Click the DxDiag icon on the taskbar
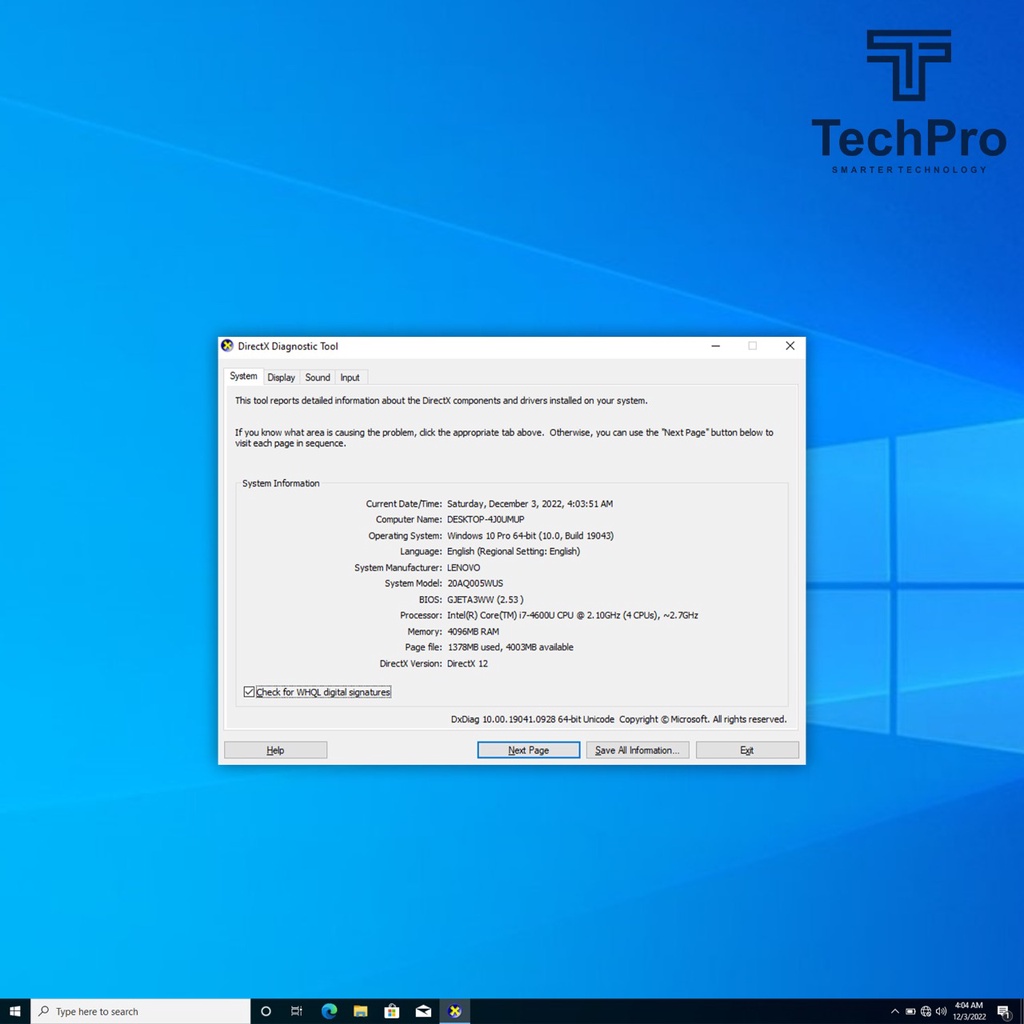Image resolution: width=1024 pixels, height=1024 pixels. click(455, 1011)
